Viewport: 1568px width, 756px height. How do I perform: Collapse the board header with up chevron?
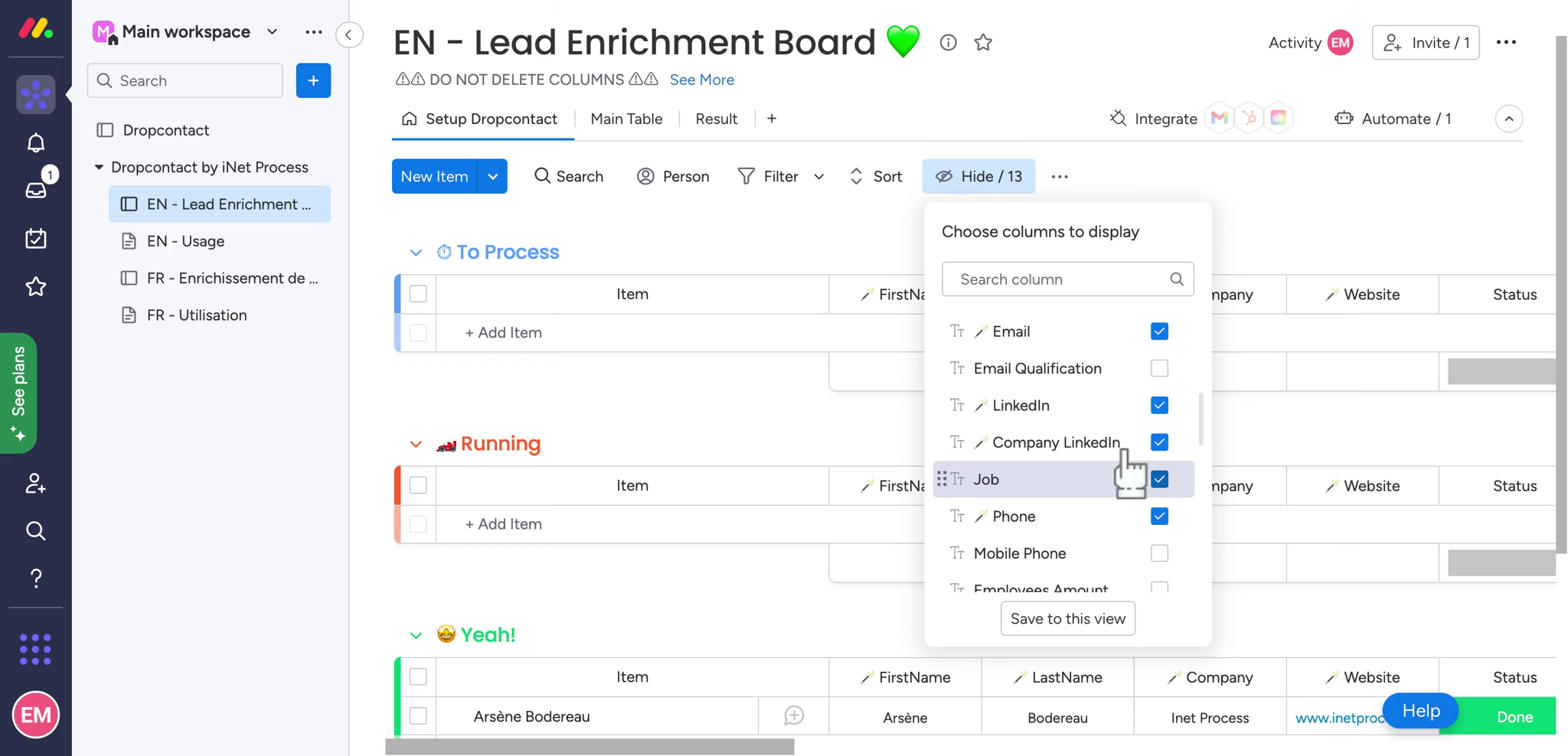[x=1508, y=119]
